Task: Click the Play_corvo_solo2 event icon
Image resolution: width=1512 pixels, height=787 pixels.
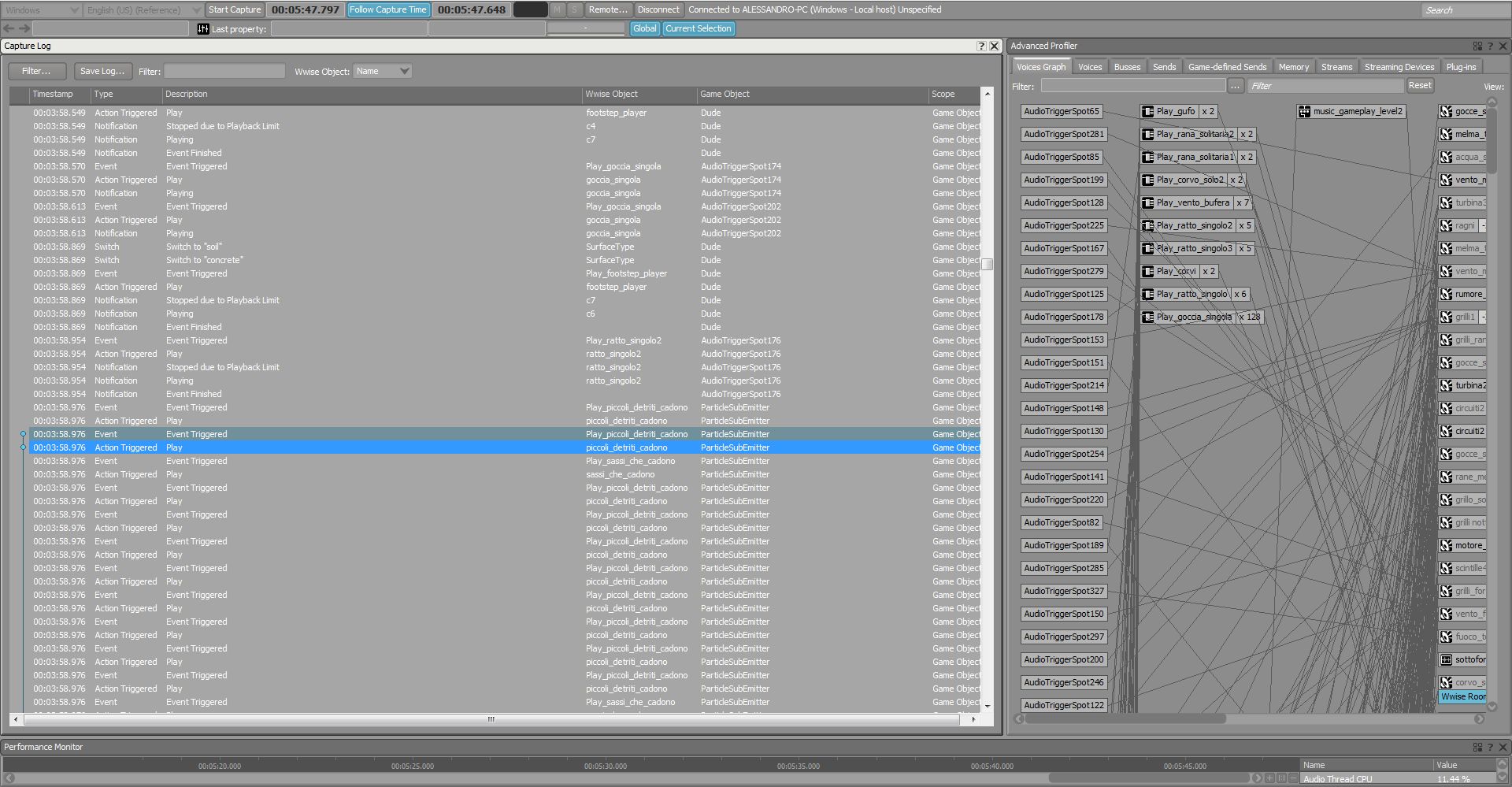Action: point(1148,180)
